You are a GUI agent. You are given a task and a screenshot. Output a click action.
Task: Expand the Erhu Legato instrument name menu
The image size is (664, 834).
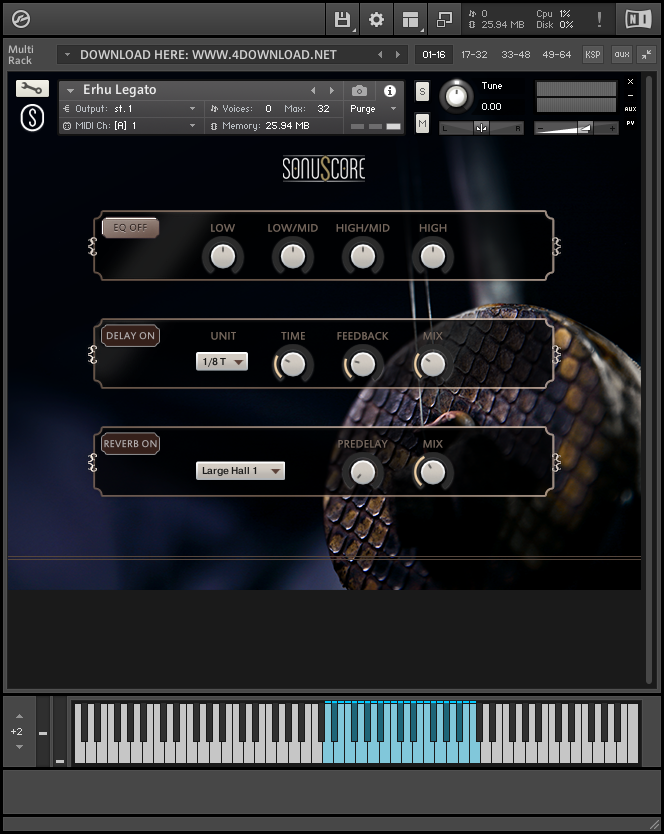[70, 90]
